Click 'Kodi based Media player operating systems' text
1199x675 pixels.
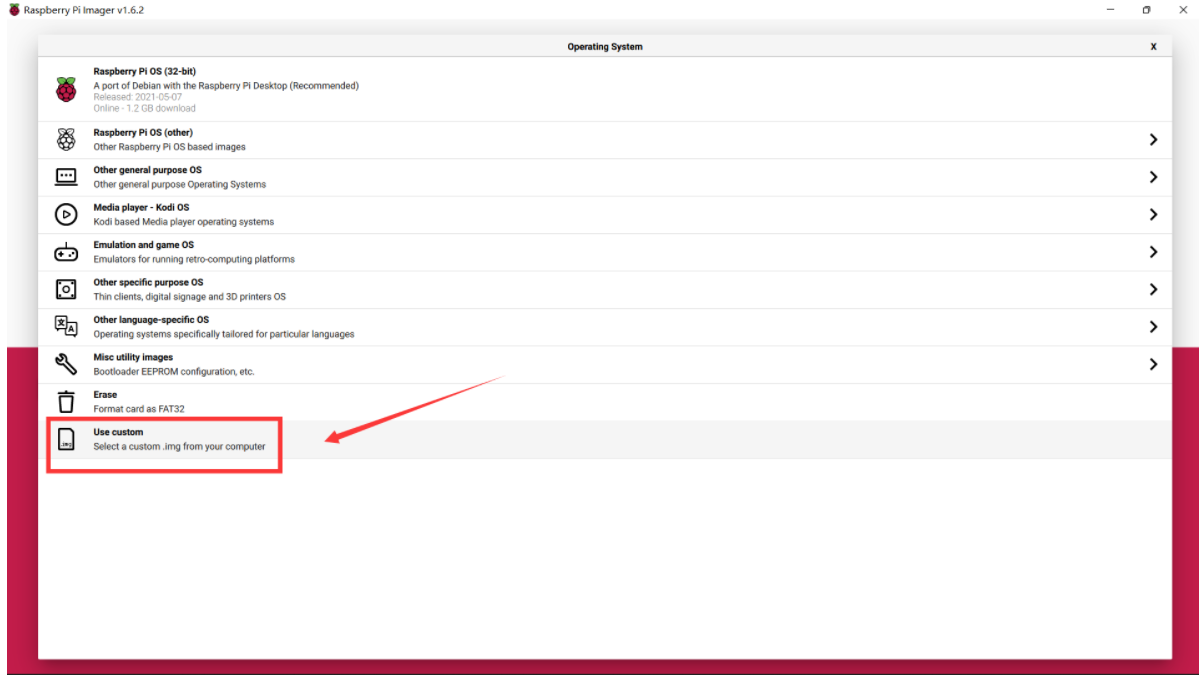pyautogui.click(x=184, y=222)
